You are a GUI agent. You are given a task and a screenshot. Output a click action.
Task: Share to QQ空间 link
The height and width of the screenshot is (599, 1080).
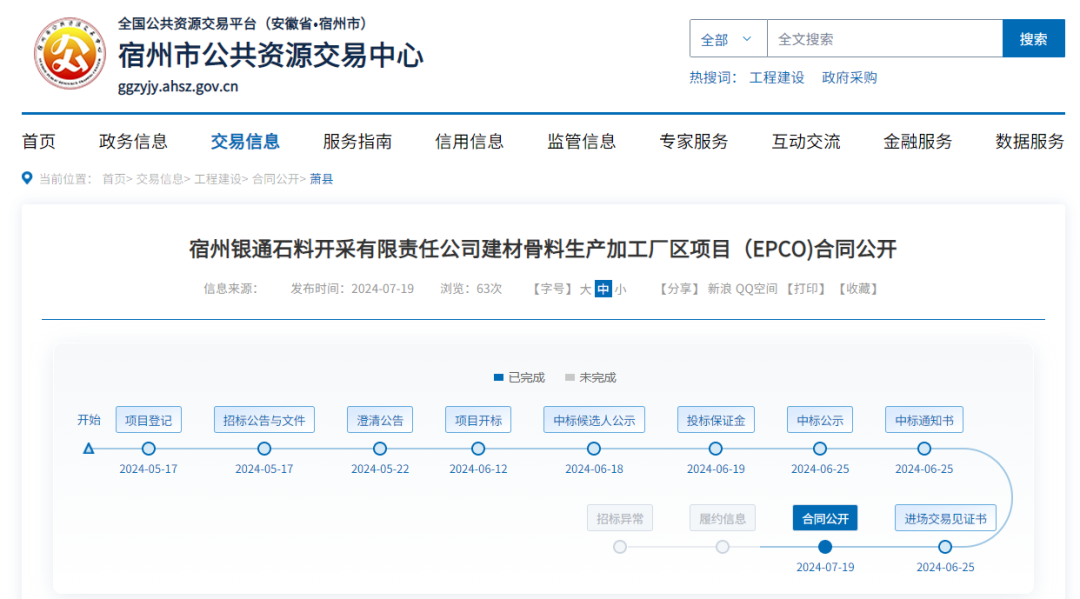click(756, 289)
